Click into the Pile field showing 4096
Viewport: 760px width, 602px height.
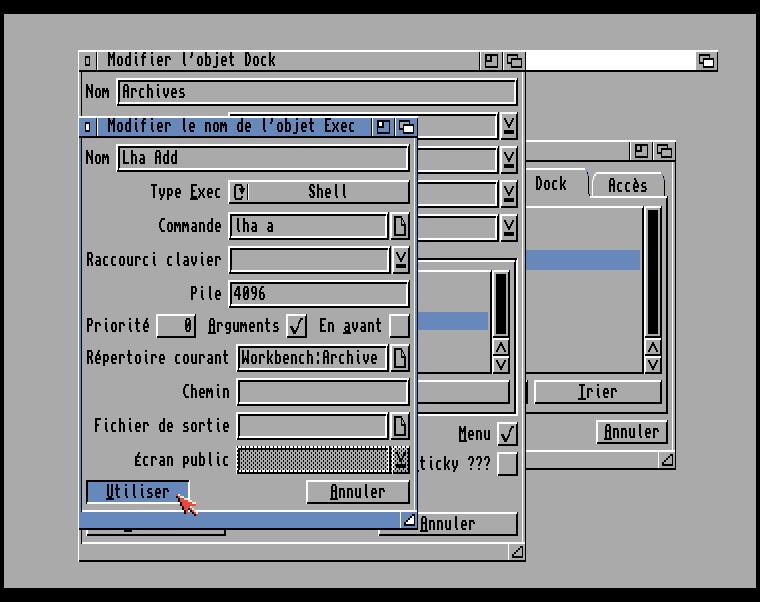coord(318,294)
